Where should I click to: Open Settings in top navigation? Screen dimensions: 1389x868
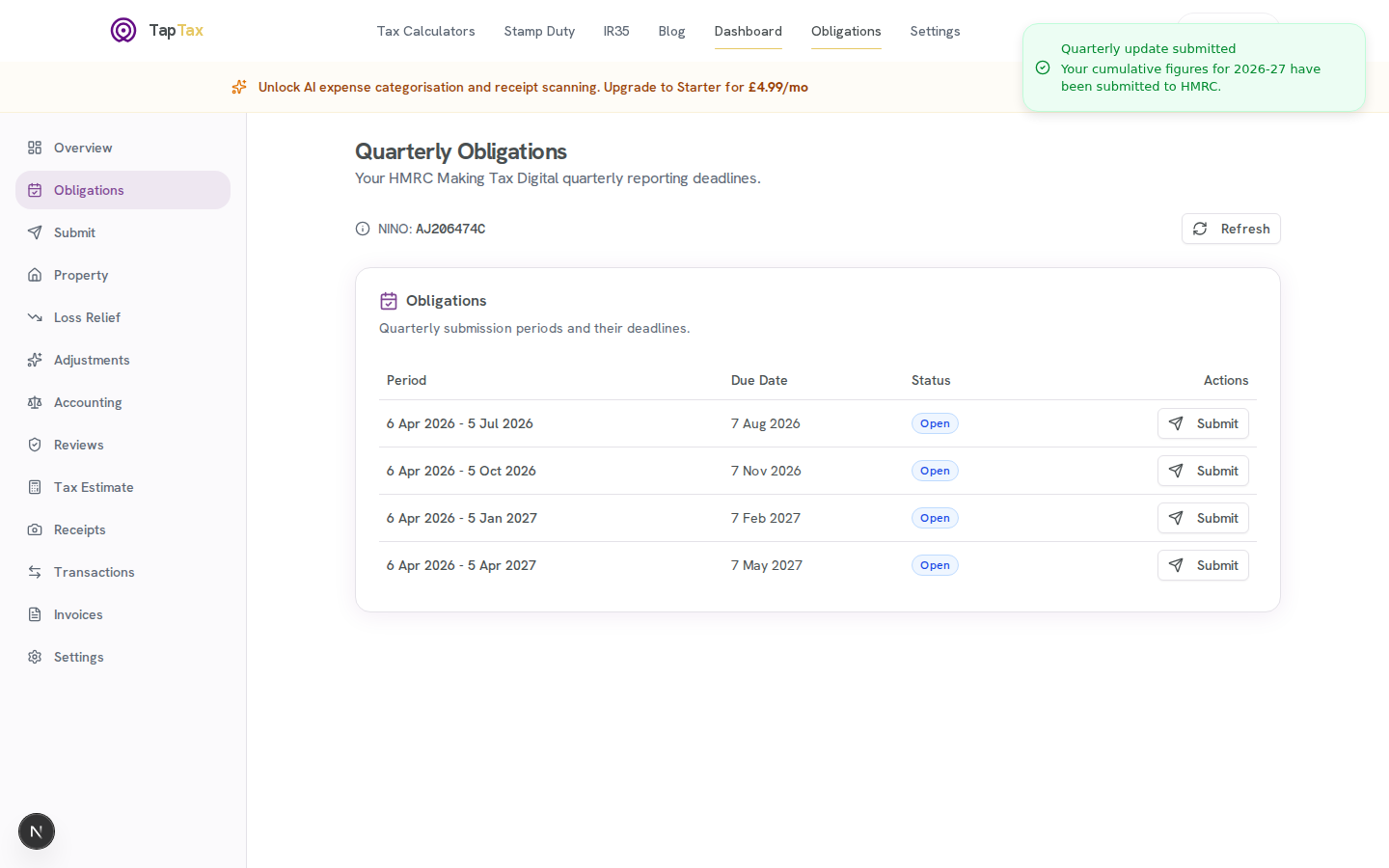point(935,31)
